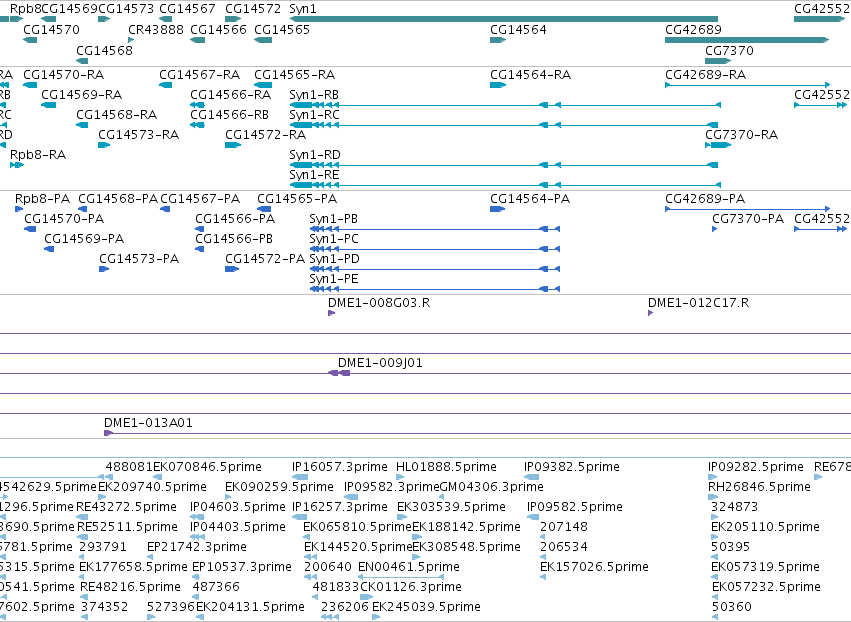Click the IP16057.3prime EST label
The image size is (851, 622).
click(340, 467)
